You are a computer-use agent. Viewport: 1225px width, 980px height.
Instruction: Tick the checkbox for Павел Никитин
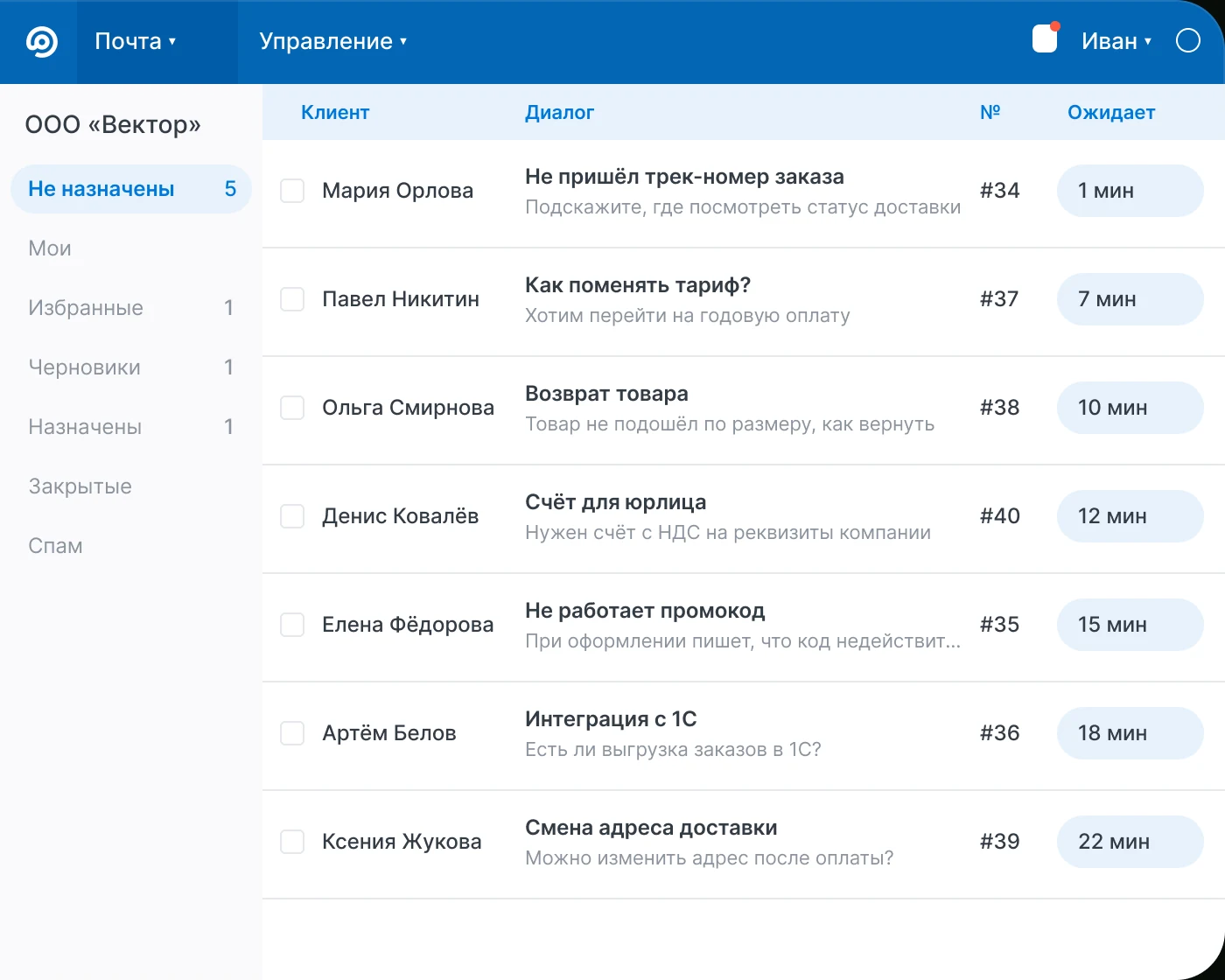[292, 299]
